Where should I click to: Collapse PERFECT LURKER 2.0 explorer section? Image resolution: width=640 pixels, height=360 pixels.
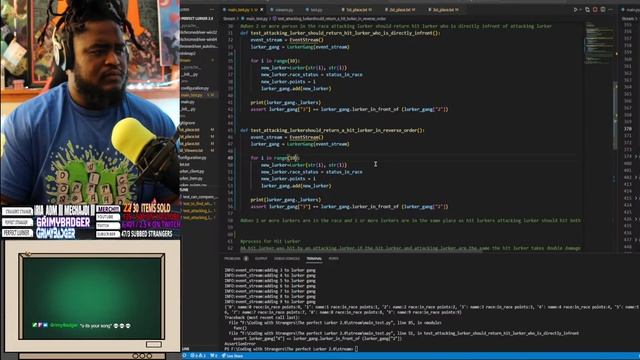pos(197,19)
